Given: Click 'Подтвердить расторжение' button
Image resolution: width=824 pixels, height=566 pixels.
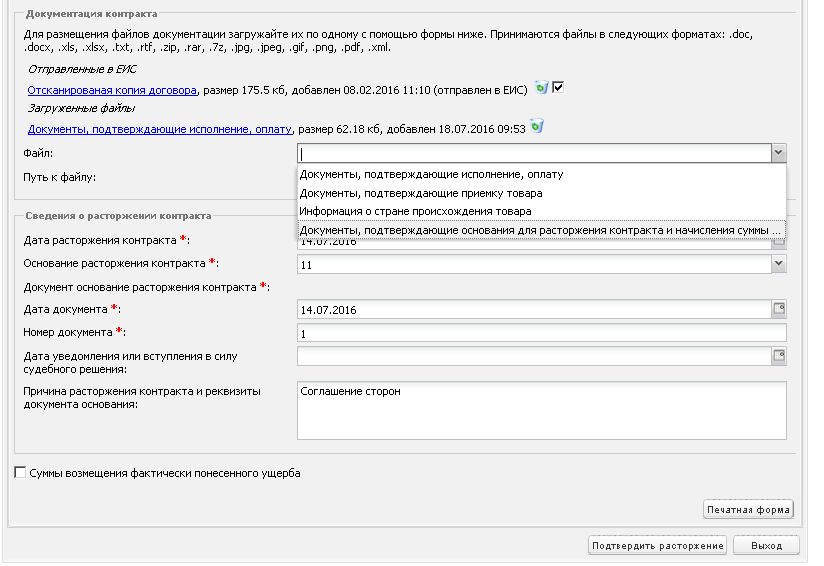Looking at the screenshot, I should click(x=657, y=546).
